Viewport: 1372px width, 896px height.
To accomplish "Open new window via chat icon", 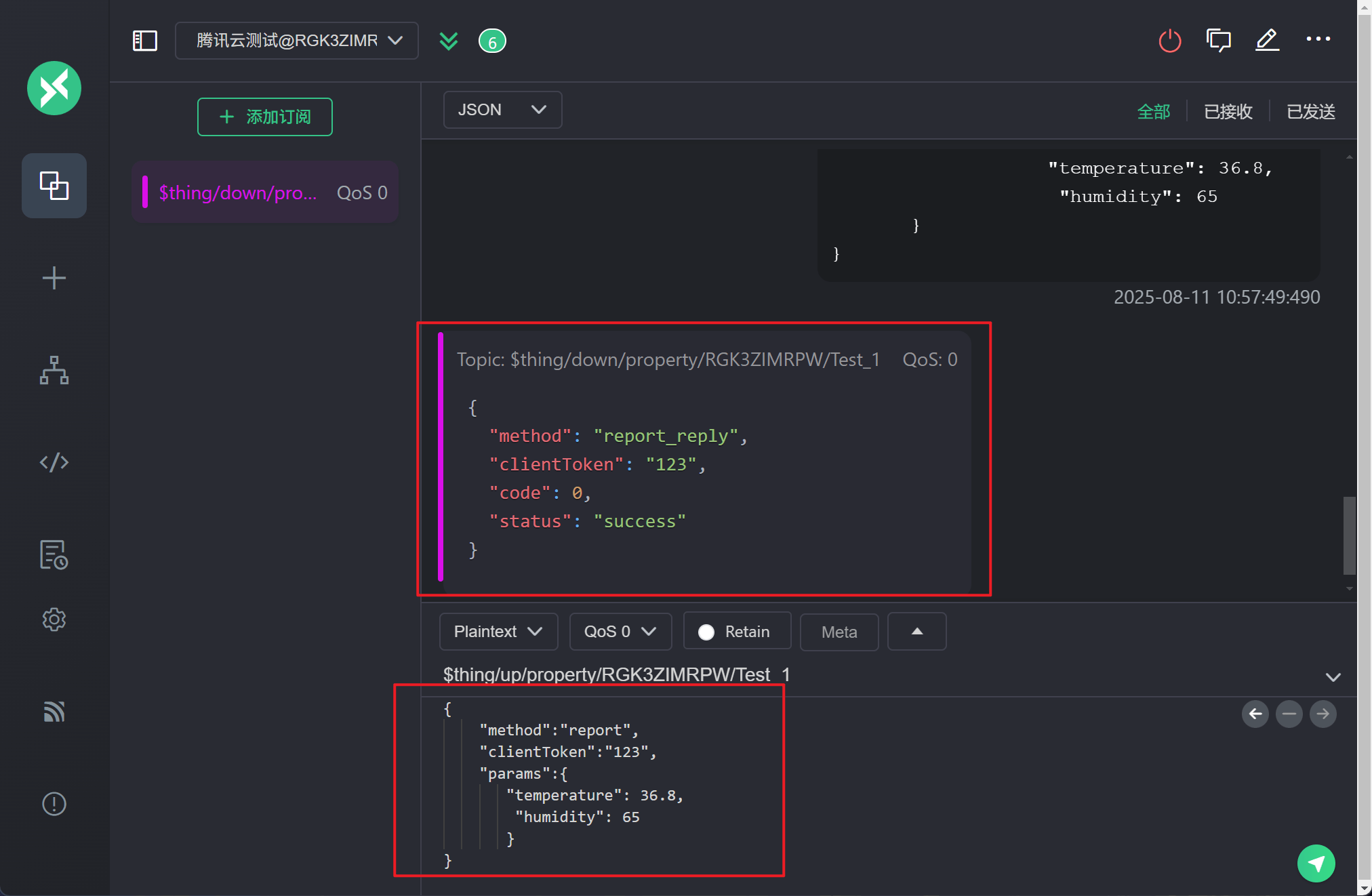I will pyautogui.click(x=1218, y=41).
